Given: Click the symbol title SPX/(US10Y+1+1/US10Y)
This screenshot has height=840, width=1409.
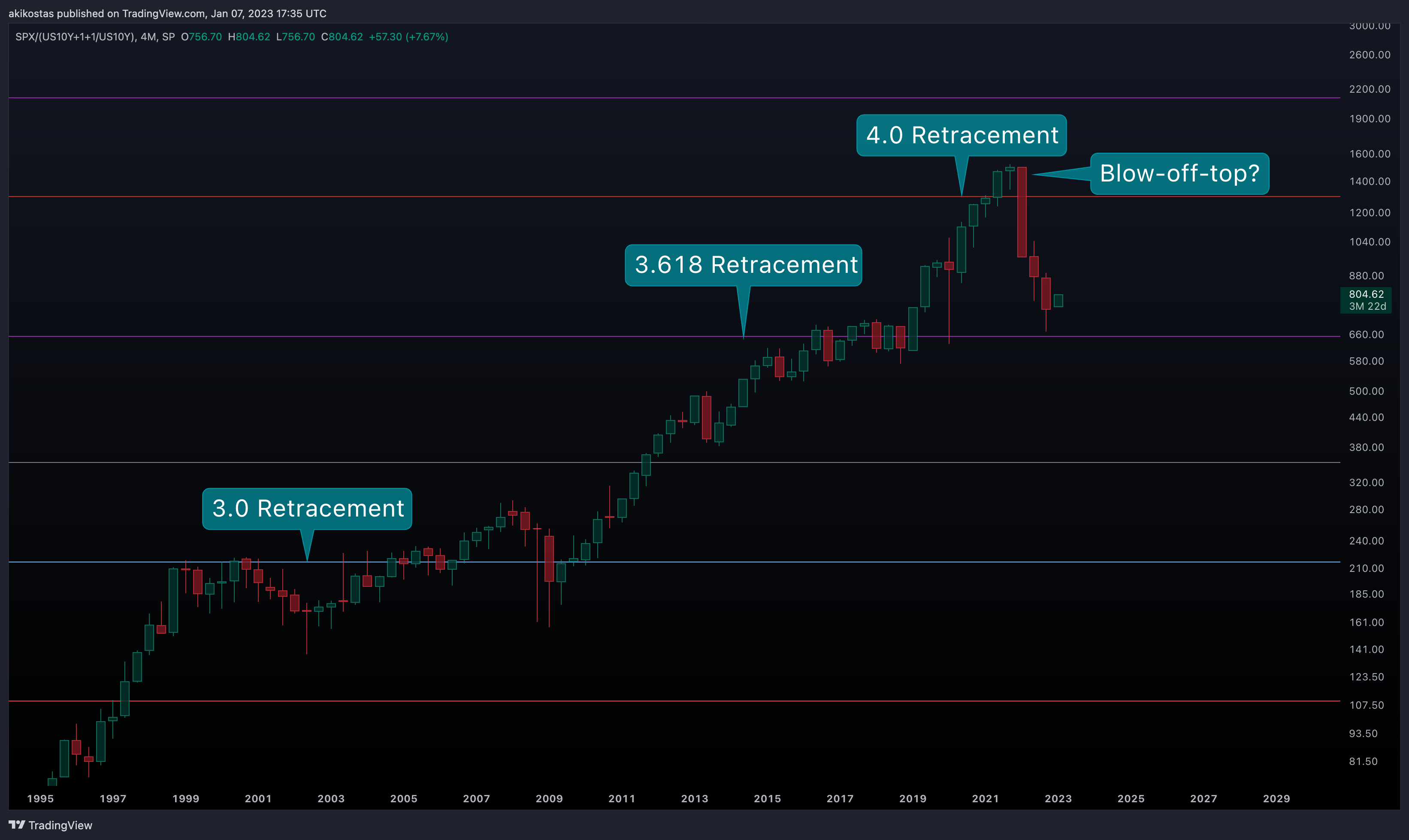Looking at the screenshot, I should (75, 37).
